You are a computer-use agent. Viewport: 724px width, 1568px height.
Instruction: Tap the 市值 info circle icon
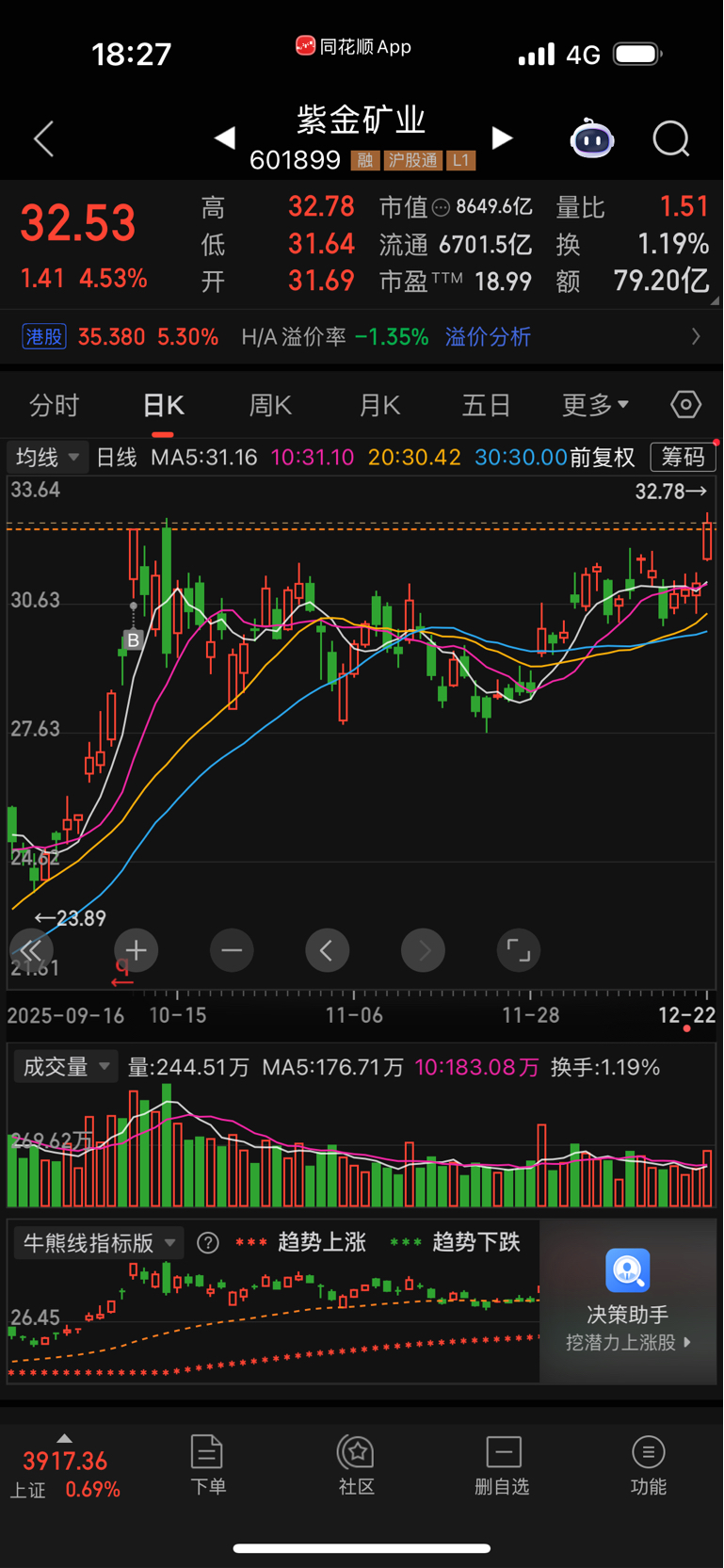pyautogui.click(x=441, y=207)
